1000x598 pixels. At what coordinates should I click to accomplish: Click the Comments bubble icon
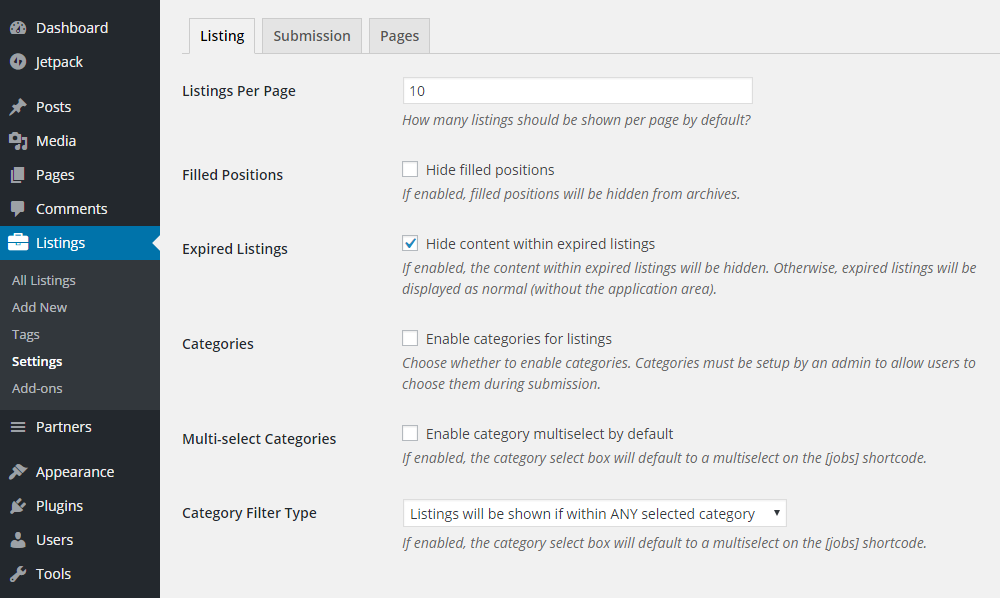pos(21,208)
